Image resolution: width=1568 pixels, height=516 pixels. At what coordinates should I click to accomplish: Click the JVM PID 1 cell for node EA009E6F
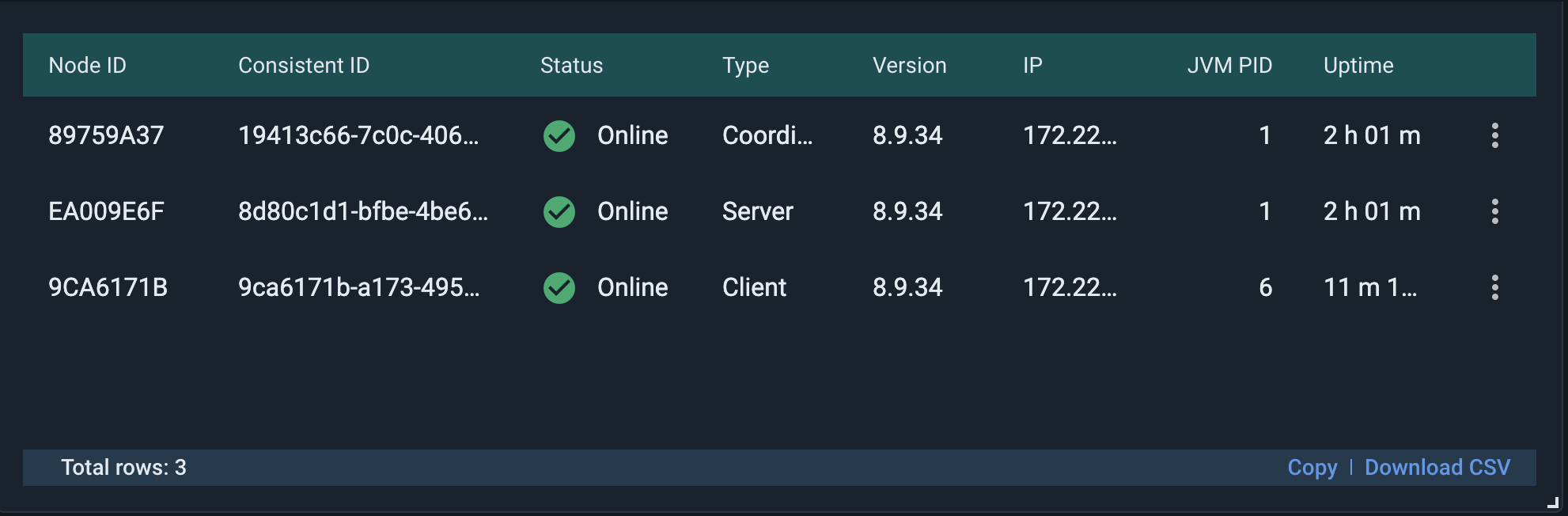[x=1265, y=211]
